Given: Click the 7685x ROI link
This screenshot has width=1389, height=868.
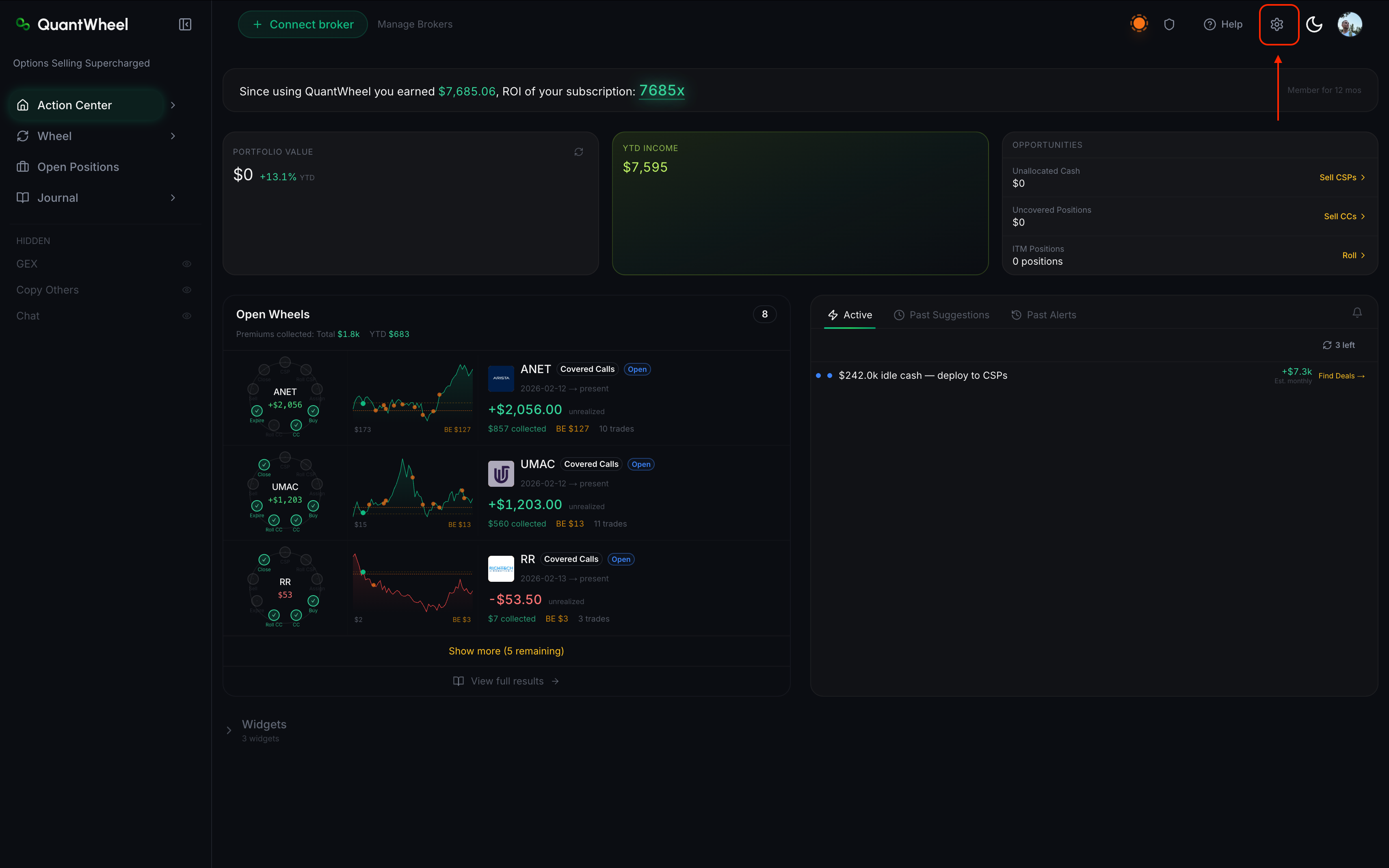Looking at the screenshot, I should click(x=662, y=91).
